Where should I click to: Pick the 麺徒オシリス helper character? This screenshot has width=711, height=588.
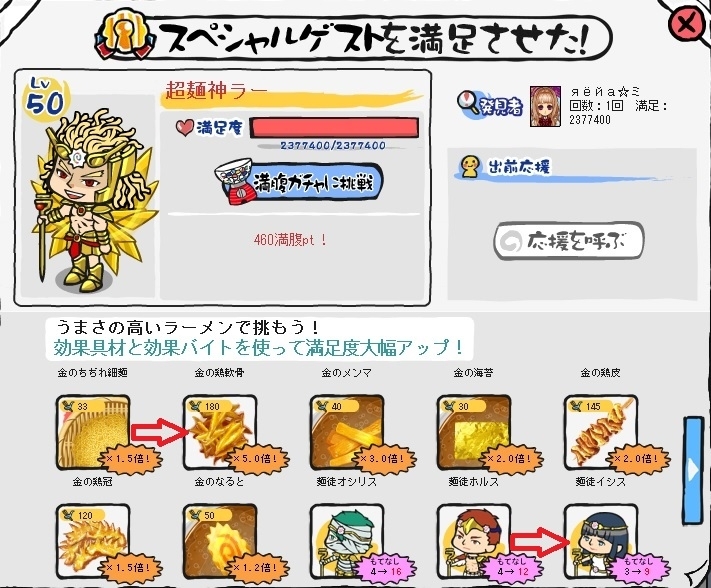[347, 541]
